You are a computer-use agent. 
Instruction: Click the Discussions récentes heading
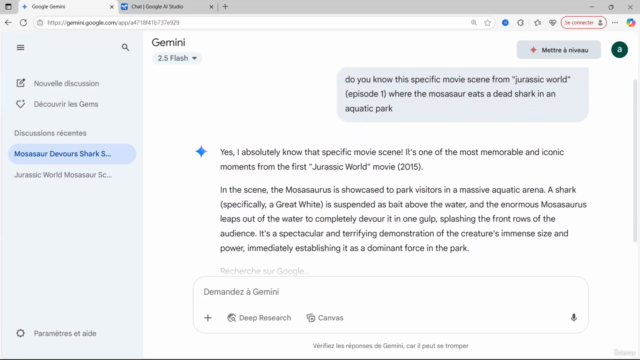50,133
